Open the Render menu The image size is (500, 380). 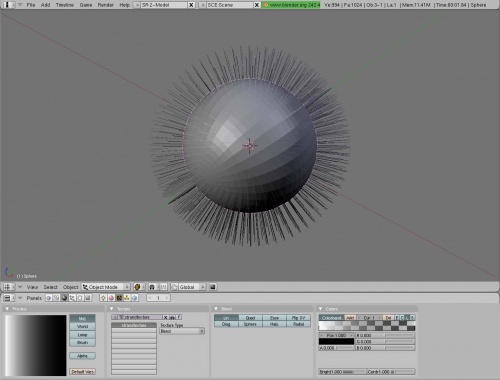106,5
